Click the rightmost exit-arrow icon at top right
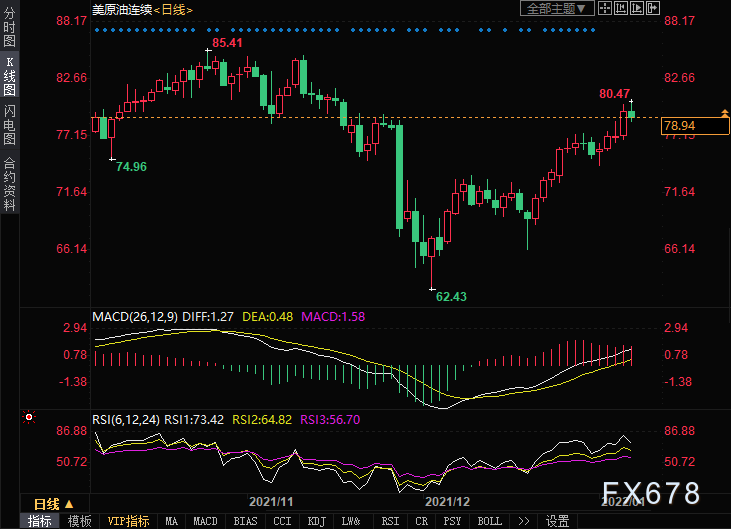The width and height of the screenshot is (731, 529). point(654,8)
